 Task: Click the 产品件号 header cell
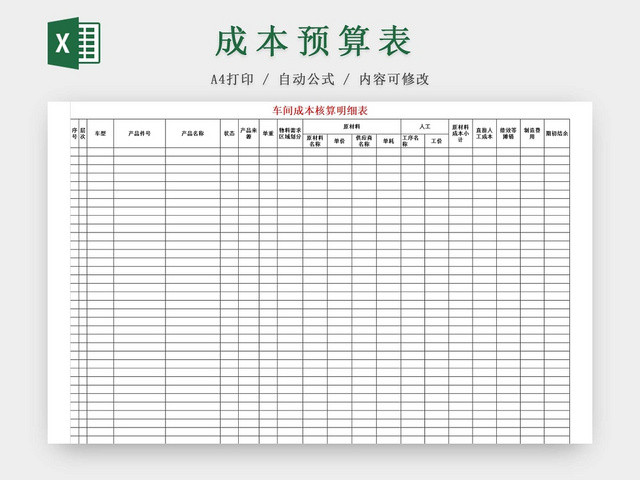[140, 133]
